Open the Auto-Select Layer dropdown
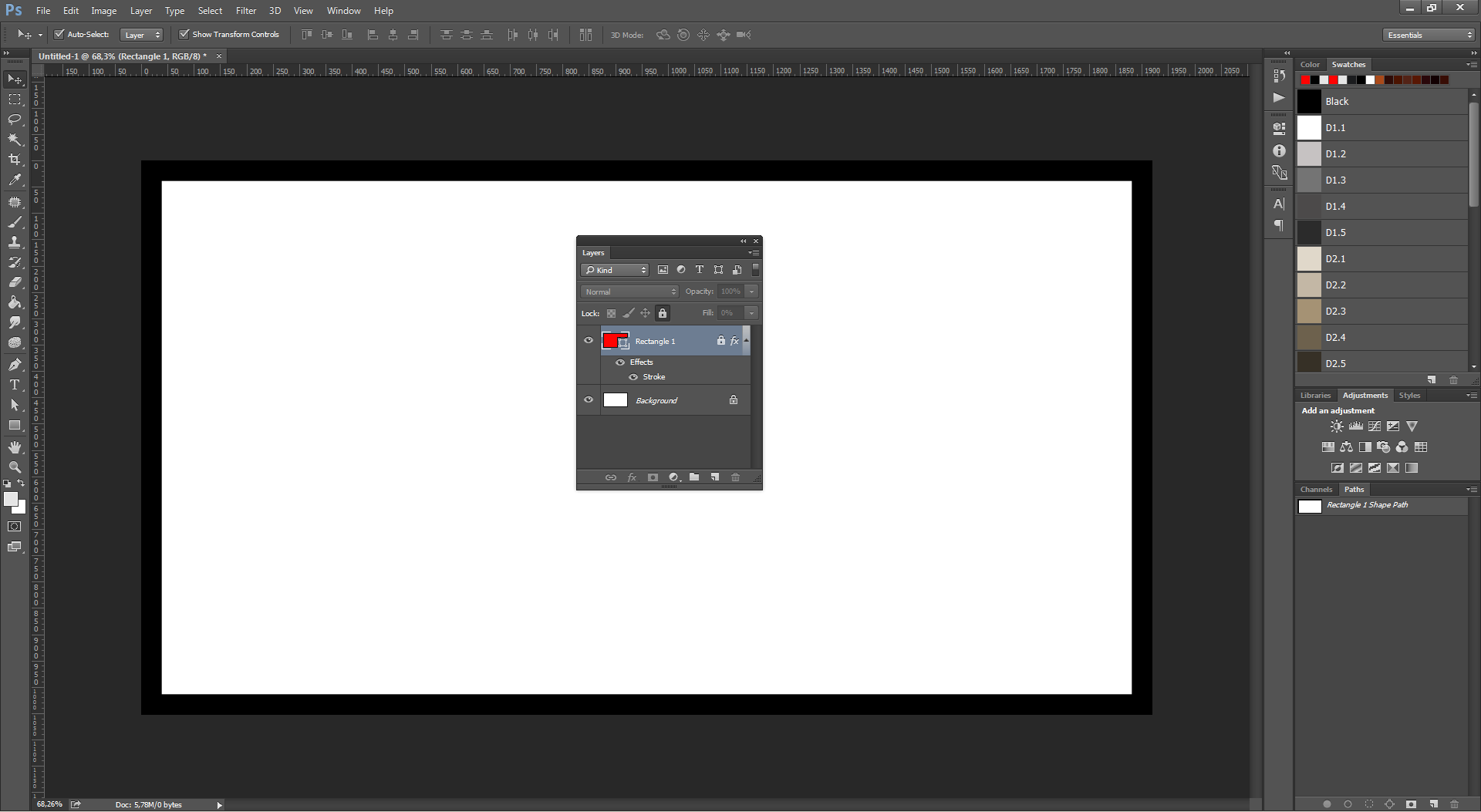Screen dimensions: 1481x812 coord(142,35)
